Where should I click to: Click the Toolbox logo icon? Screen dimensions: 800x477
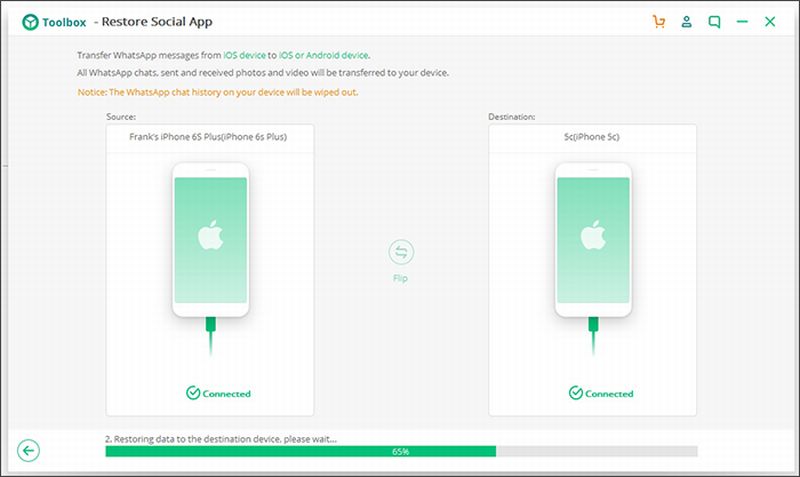tap(22, 21)
